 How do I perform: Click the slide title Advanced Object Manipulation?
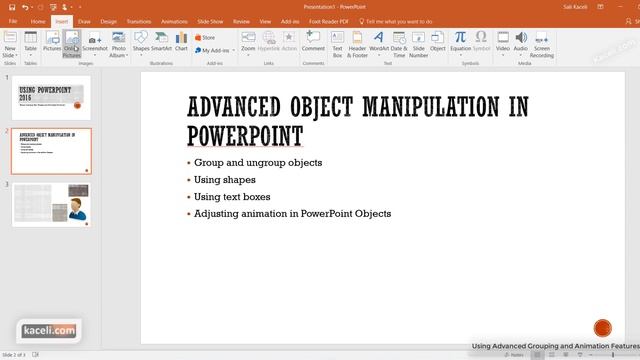(358, 121)
